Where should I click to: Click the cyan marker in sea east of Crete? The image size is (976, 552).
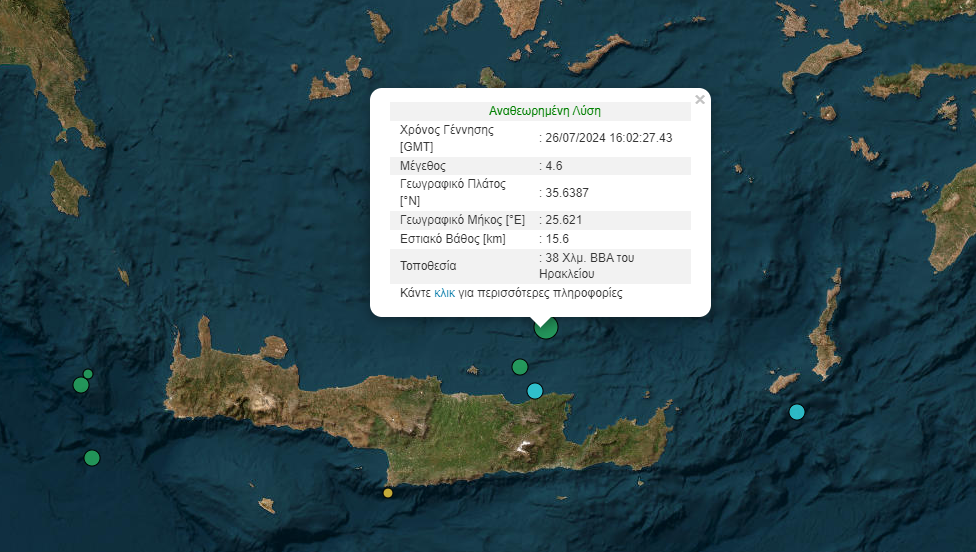(797, 411)
